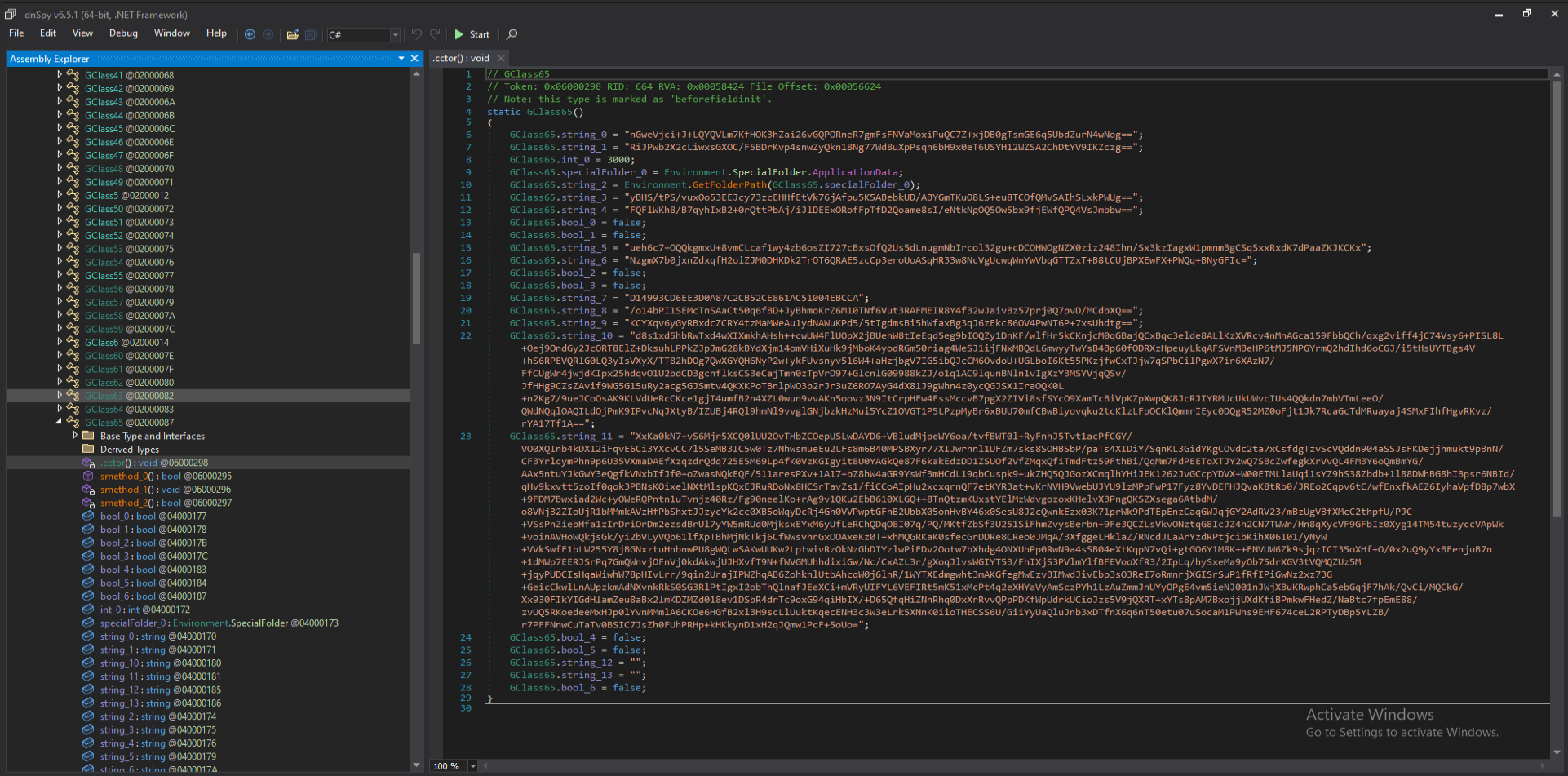
Task: Click GClass65 in static constructor declaration
Action: (x=549, y=112)
